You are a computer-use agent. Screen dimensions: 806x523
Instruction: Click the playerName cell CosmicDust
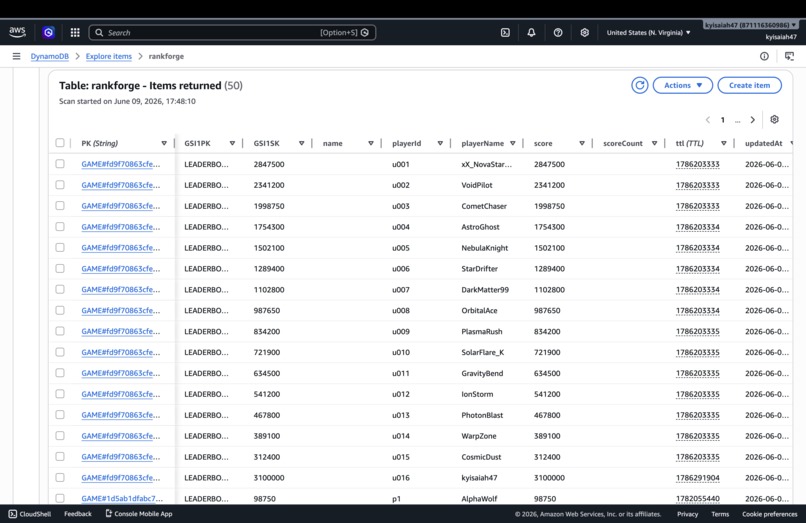(x=481, y=457)
